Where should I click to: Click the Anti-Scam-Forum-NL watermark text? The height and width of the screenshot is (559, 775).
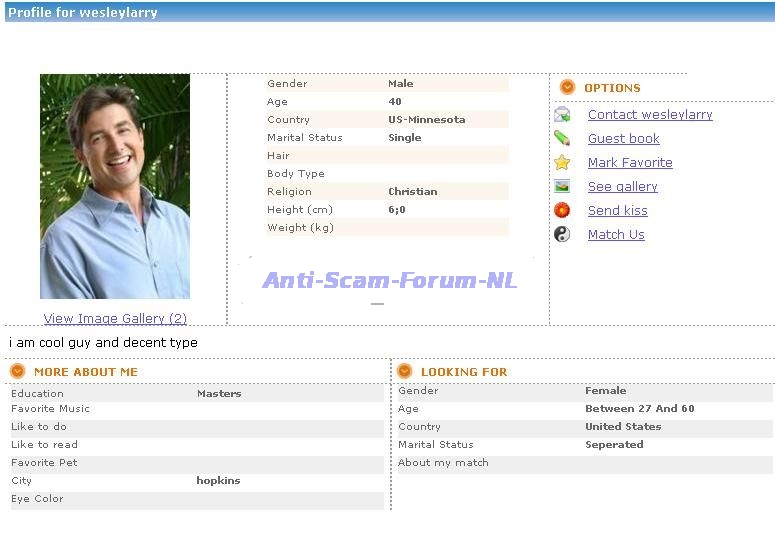389,281
